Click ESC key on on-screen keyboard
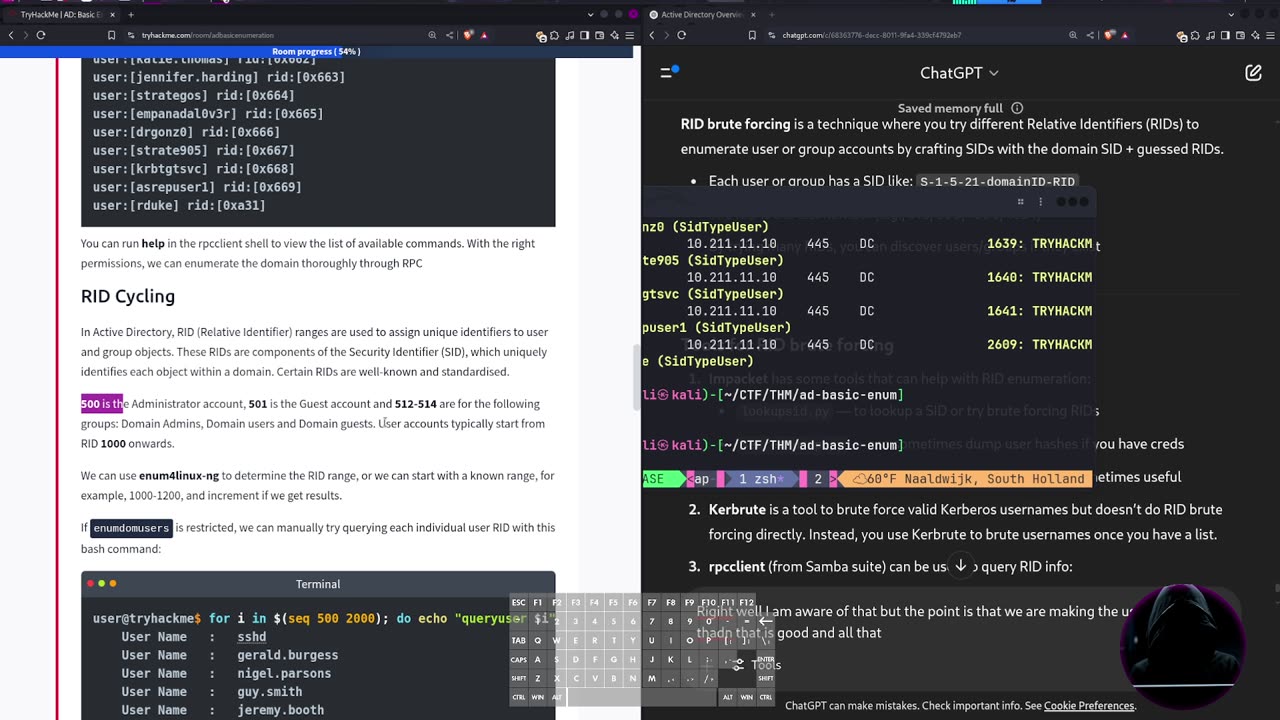The height and width of the screenshot is (720, 1280). pos(519,603)
